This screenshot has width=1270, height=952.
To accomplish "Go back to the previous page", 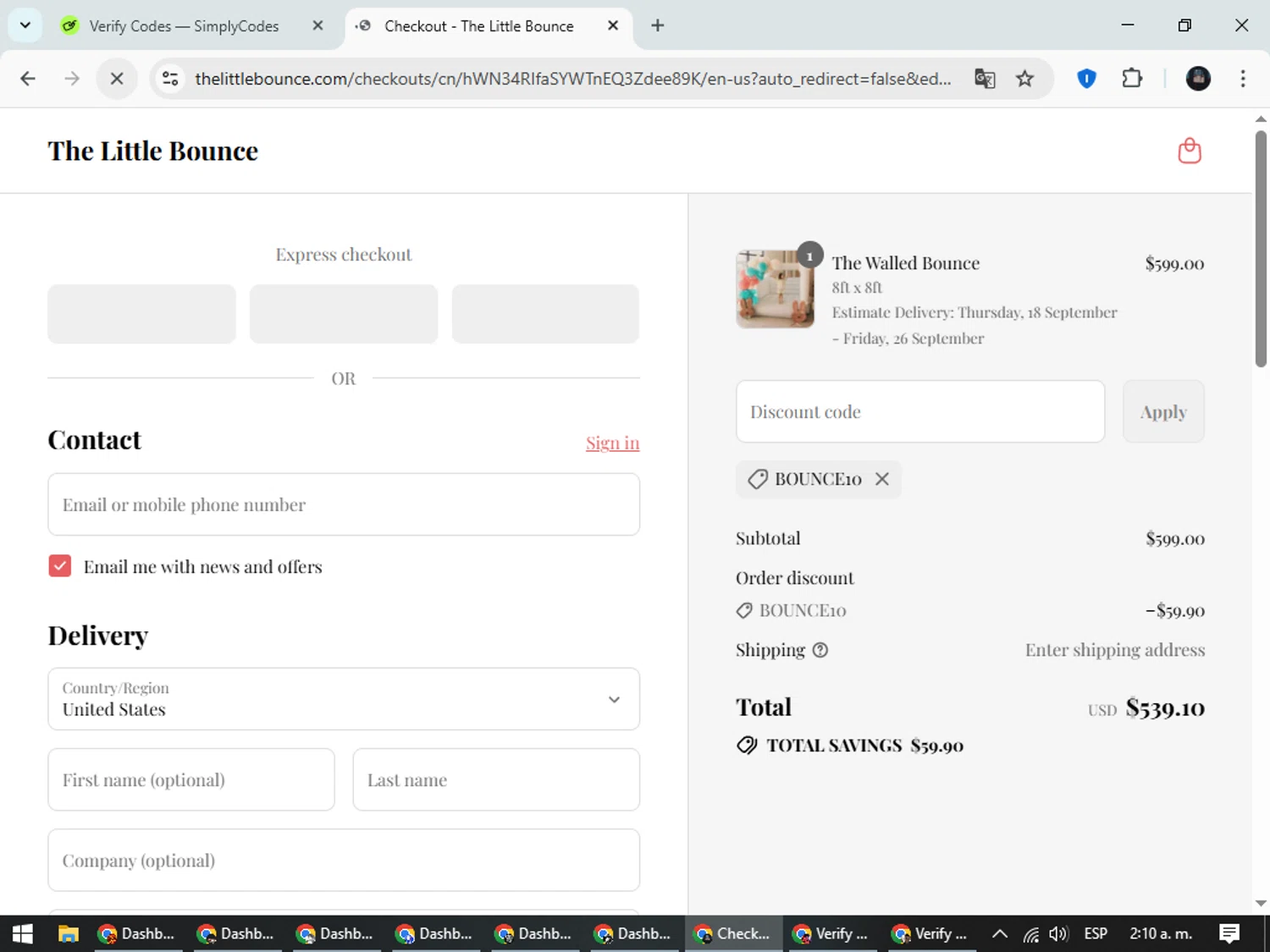I will click(x=28, y=79).
